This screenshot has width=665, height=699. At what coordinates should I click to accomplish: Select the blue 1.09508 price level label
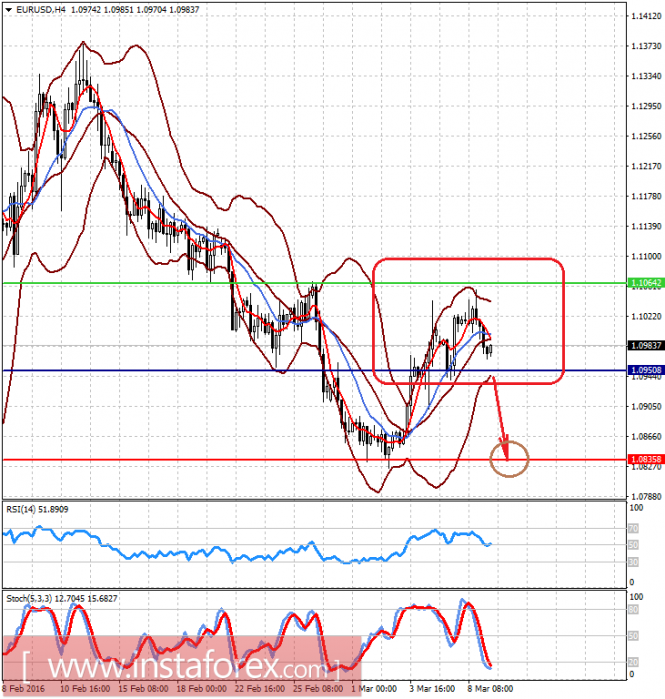(x=646, y=370)
